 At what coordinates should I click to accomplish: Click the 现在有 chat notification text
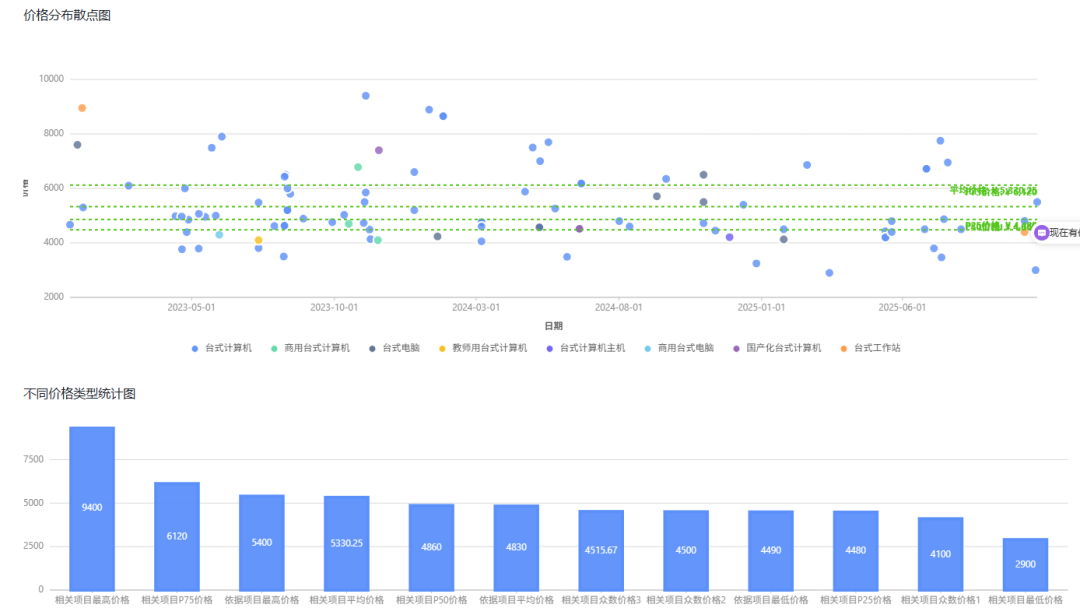tap(1064, 232)
